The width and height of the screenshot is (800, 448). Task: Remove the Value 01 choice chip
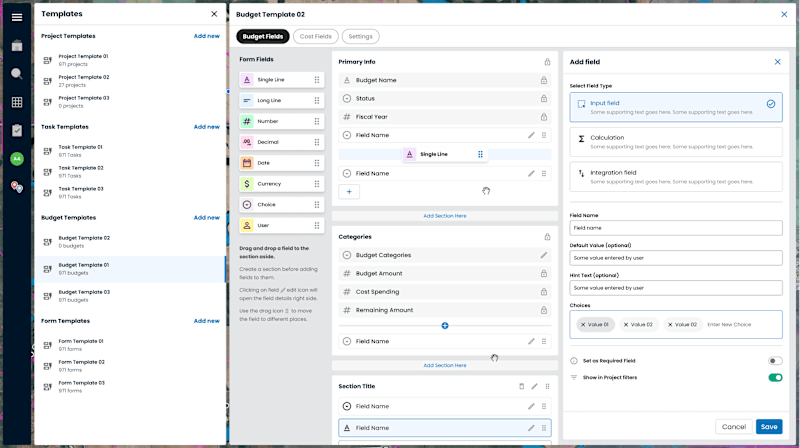tap(583, 325)
